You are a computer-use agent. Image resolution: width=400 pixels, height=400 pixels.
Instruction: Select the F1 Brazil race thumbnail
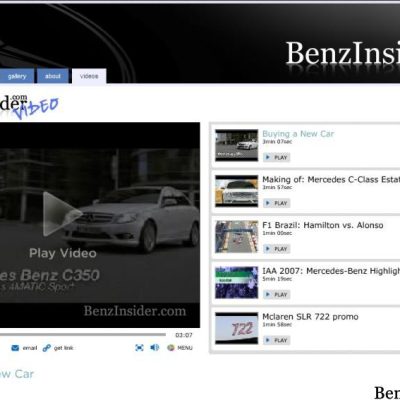click(x=236, y=237)
